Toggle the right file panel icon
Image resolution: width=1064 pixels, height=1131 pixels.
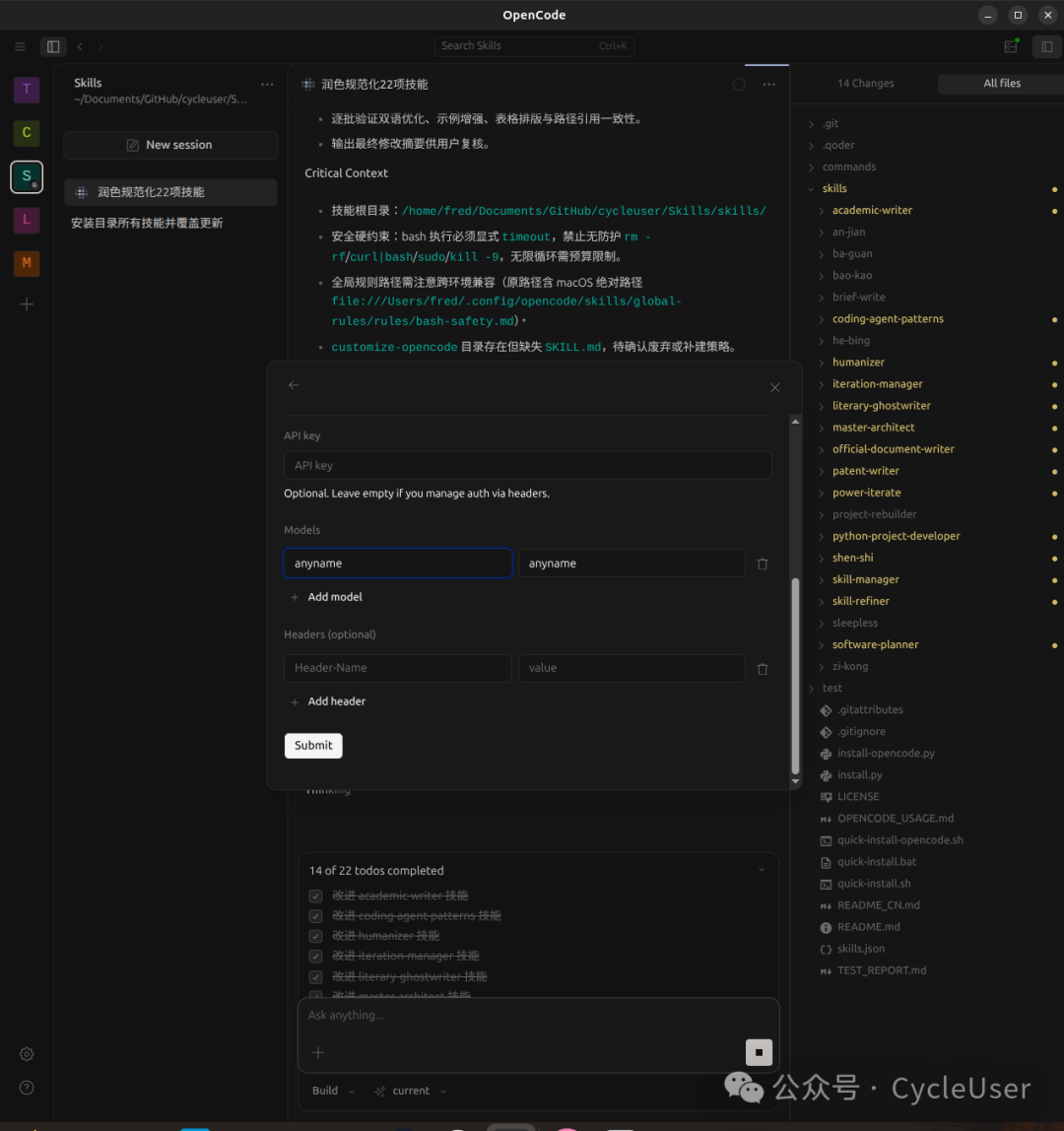1046,47
